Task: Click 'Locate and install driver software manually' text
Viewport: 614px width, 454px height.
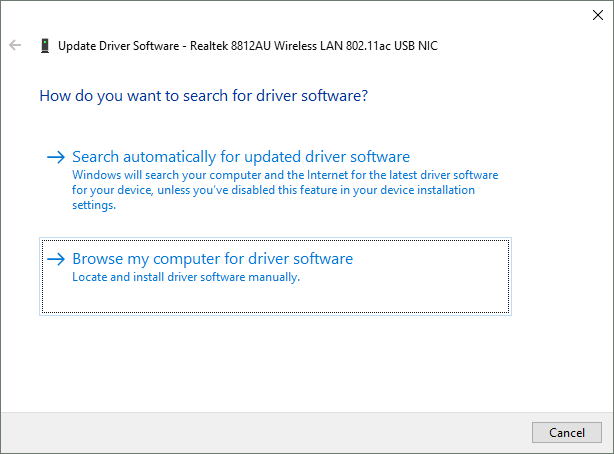Action: click(x=186, y=277)
